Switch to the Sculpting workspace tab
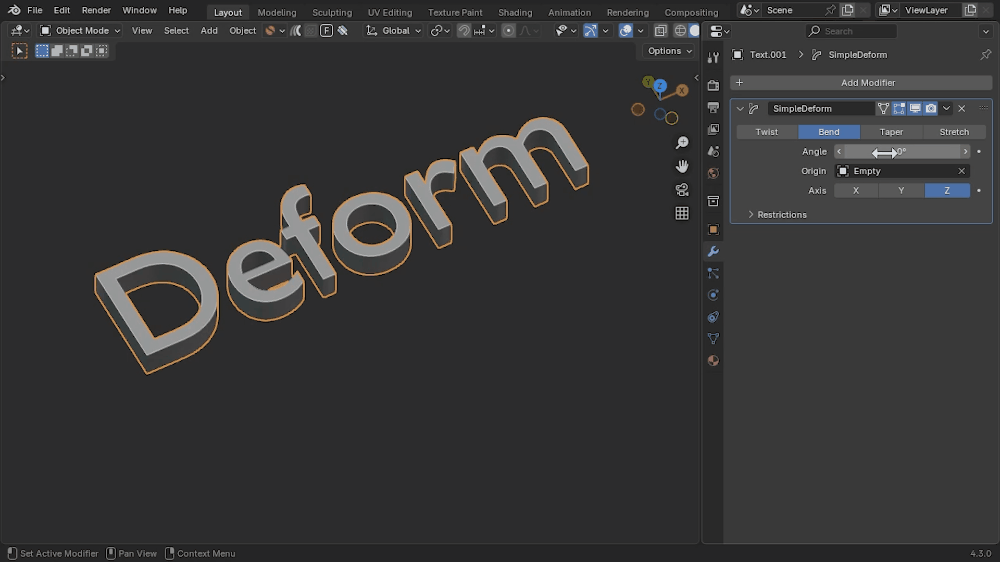1000x562 pixels. point(332,12)
